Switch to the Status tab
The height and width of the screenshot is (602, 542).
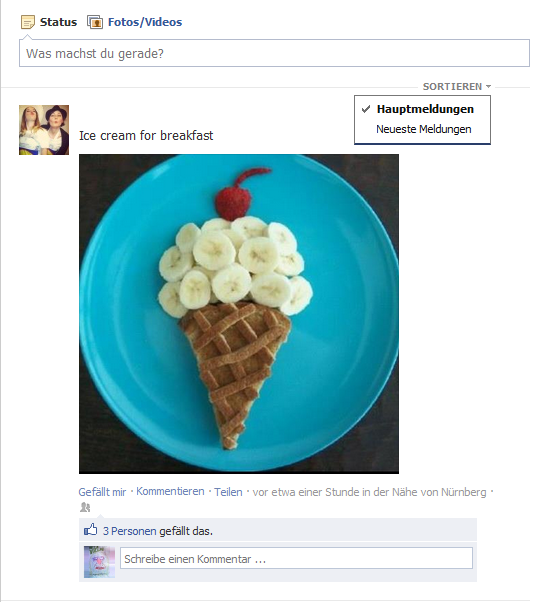point(58,22)
